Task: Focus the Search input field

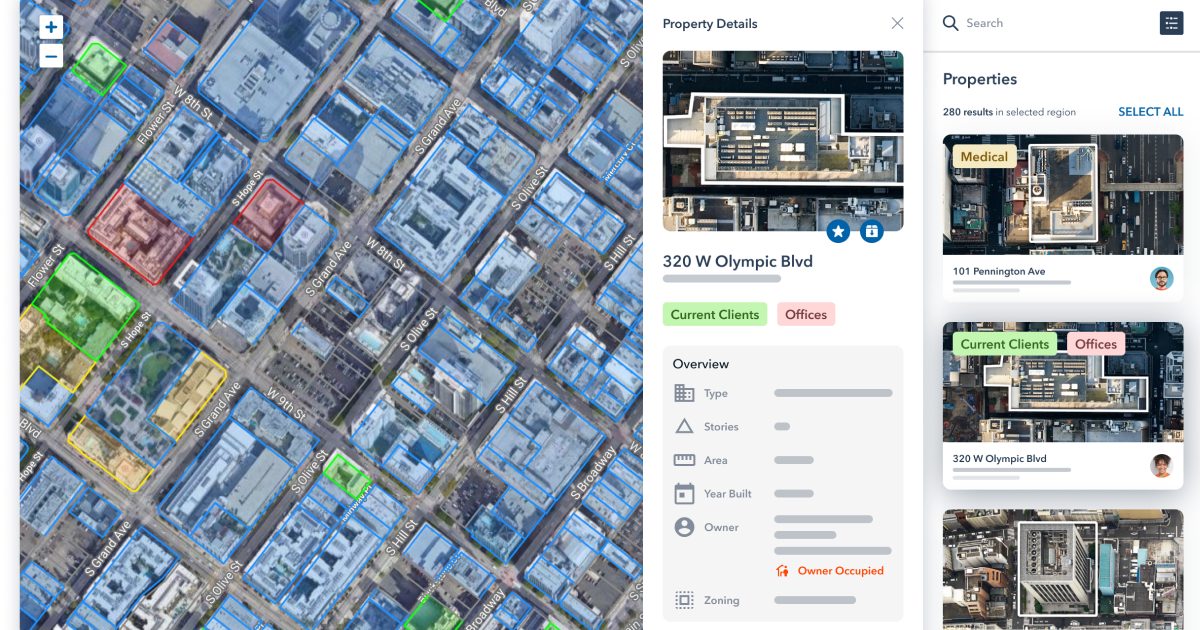Action: (x=1045, y=23)
